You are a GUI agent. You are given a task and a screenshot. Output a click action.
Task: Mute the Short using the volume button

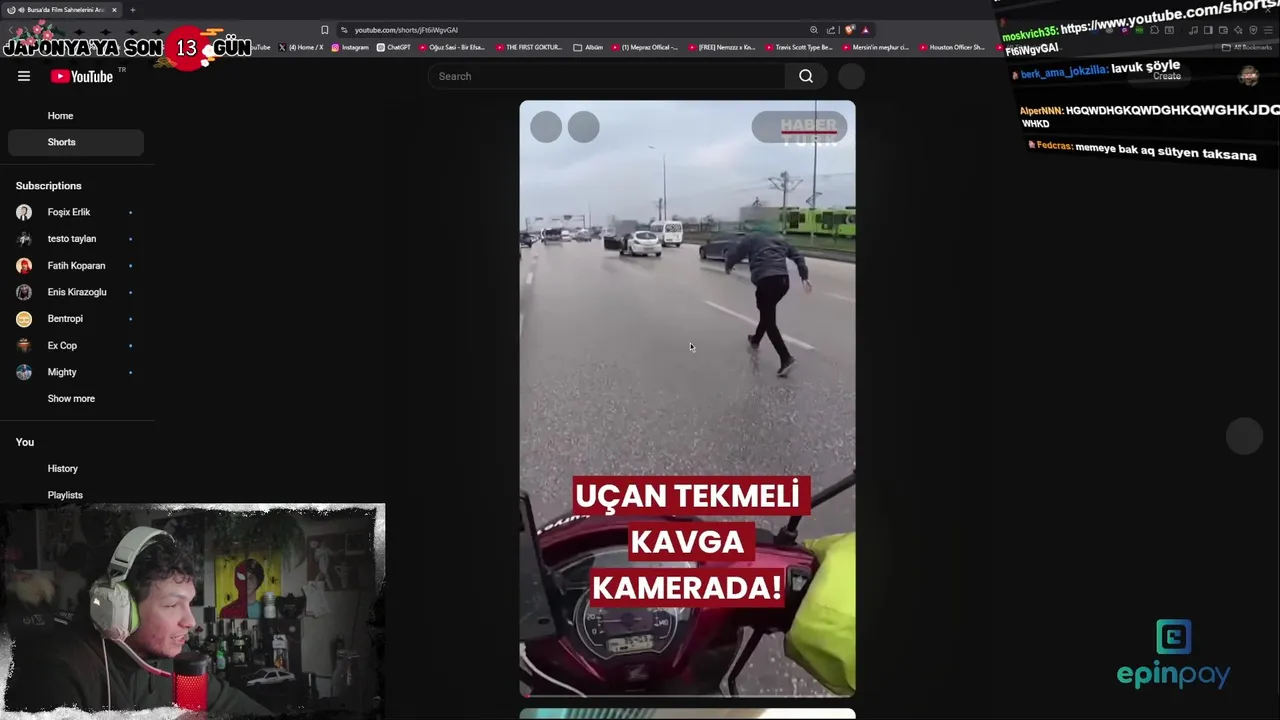[584, 127]
